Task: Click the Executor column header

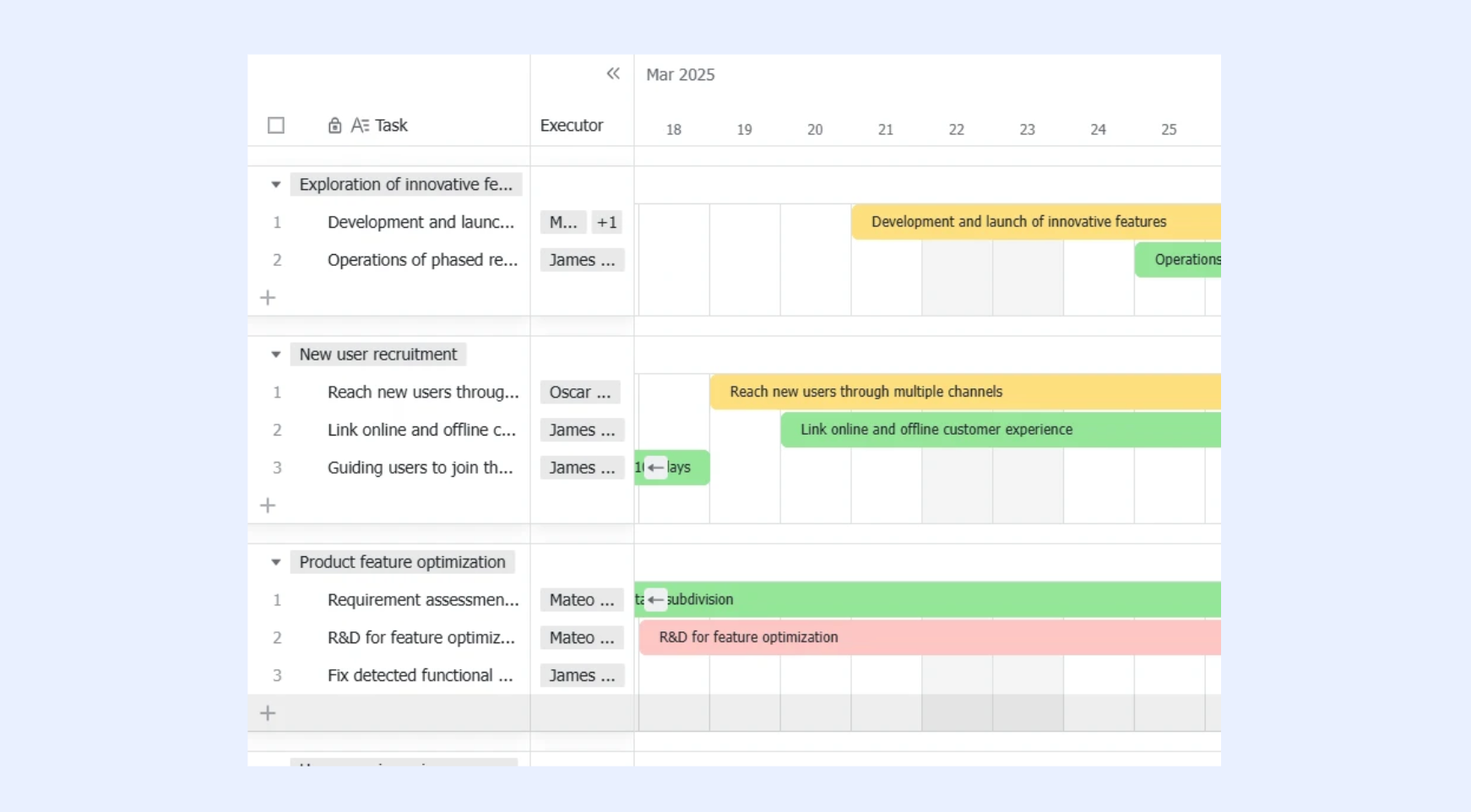Action: pyautogui.click(x=572, y=125)
